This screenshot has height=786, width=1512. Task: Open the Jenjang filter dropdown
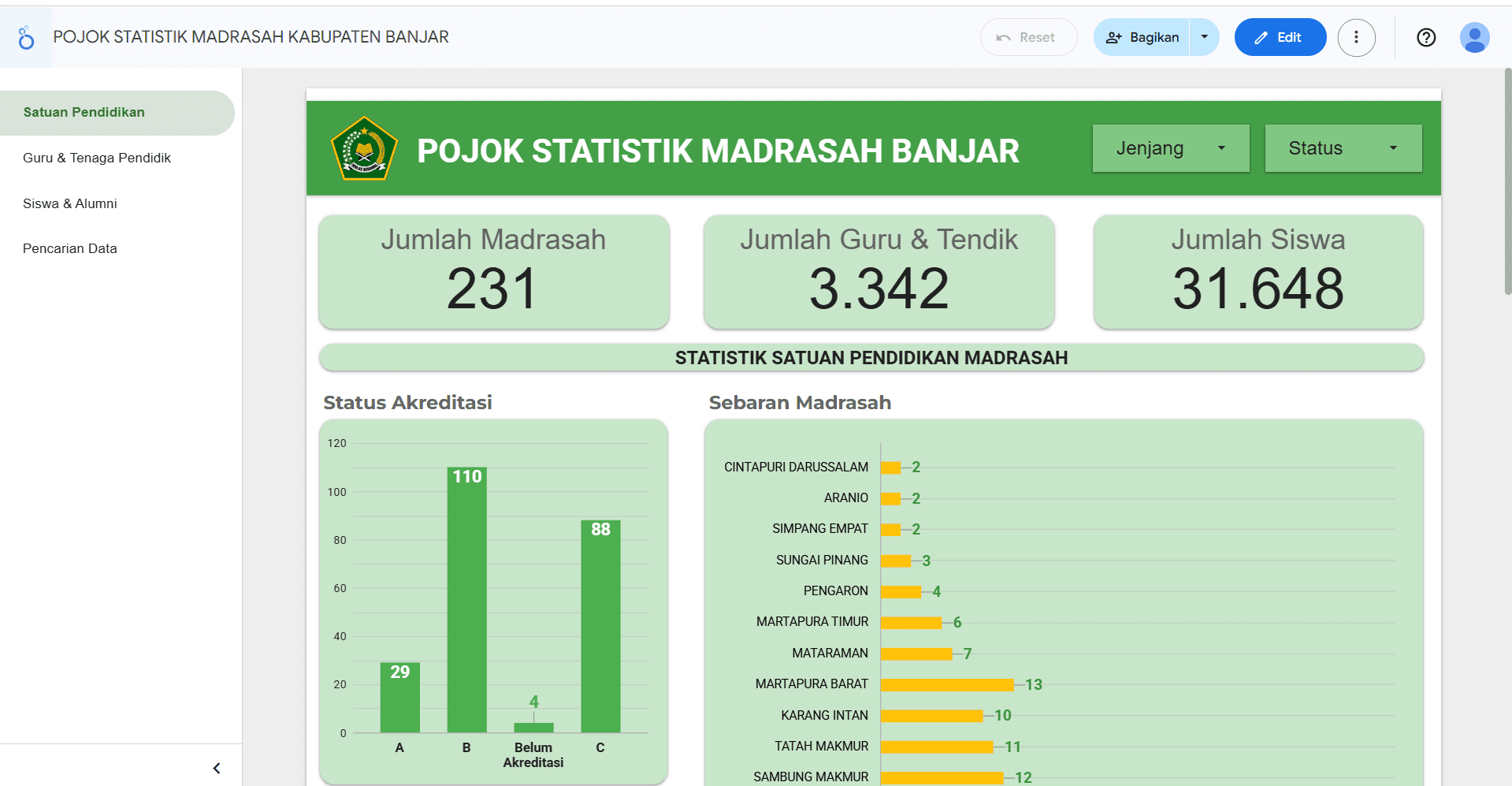click(1170, 148)
